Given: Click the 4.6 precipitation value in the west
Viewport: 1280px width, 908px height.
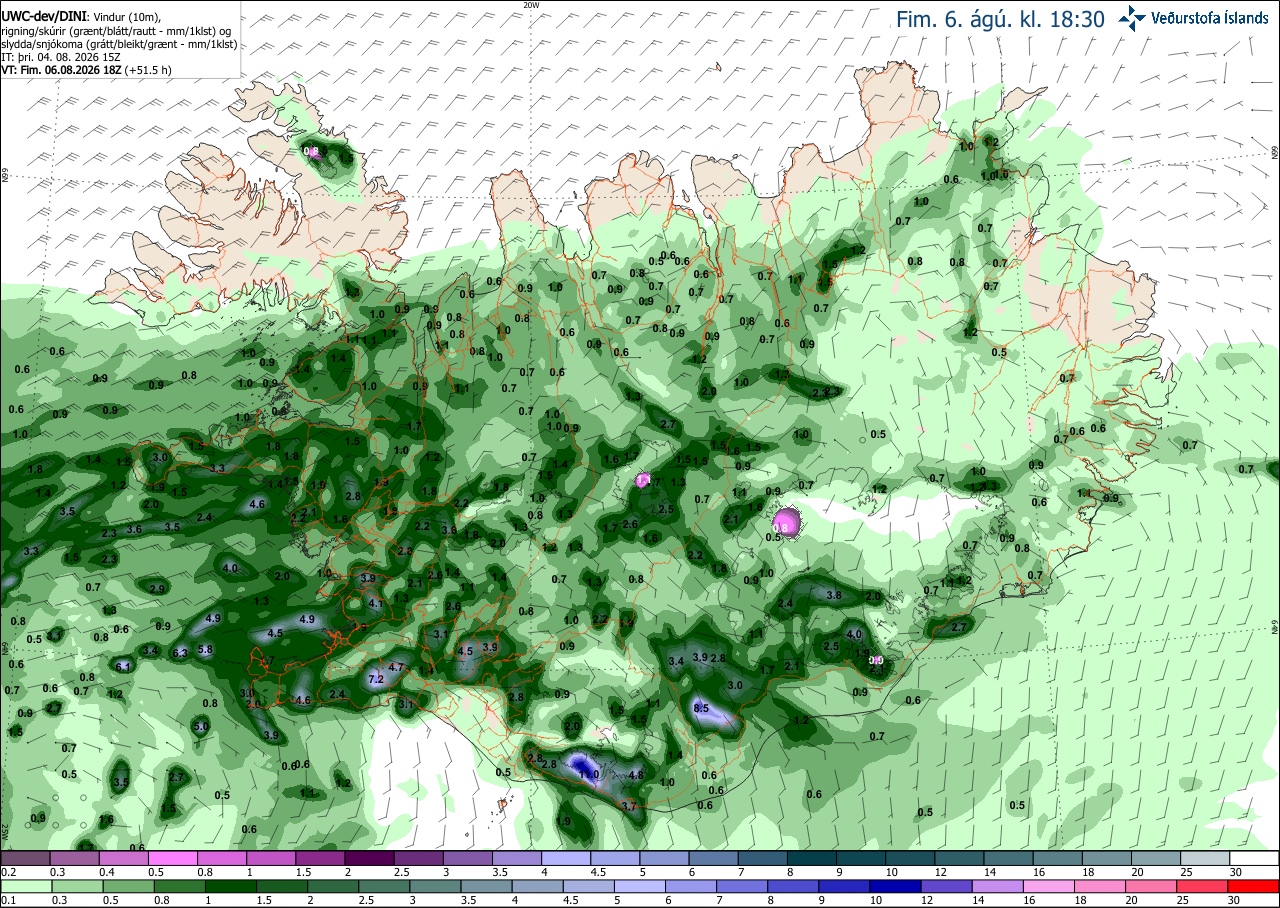Looking at the screenshot, I should click(x=257, y=504).
